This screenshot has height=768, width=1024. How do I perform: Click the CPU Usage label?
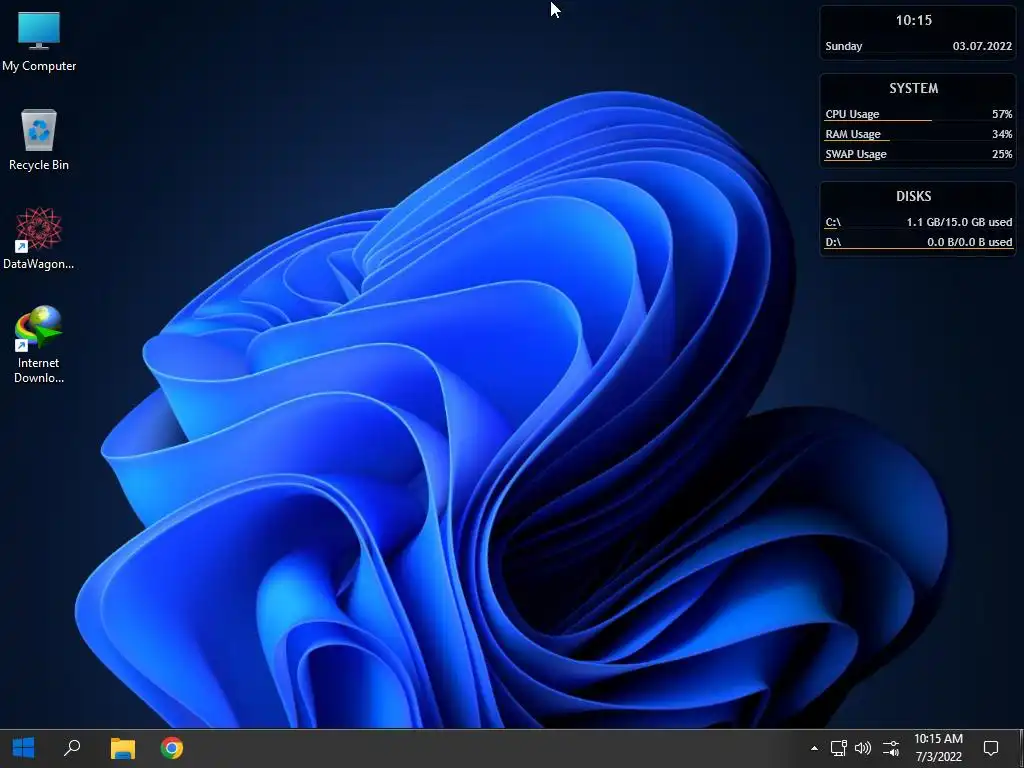[852, 114]
